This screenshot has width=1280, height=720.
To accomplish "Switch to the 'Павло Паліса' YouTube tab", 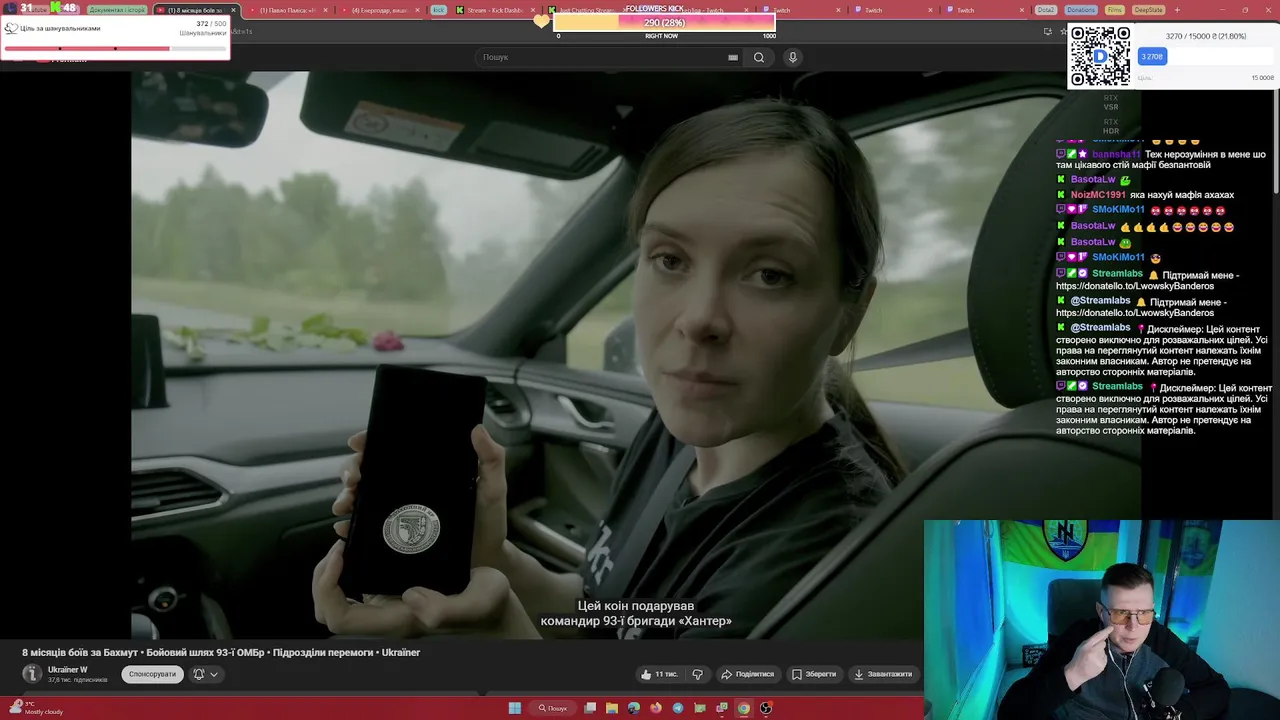I will tap(288, 10).
